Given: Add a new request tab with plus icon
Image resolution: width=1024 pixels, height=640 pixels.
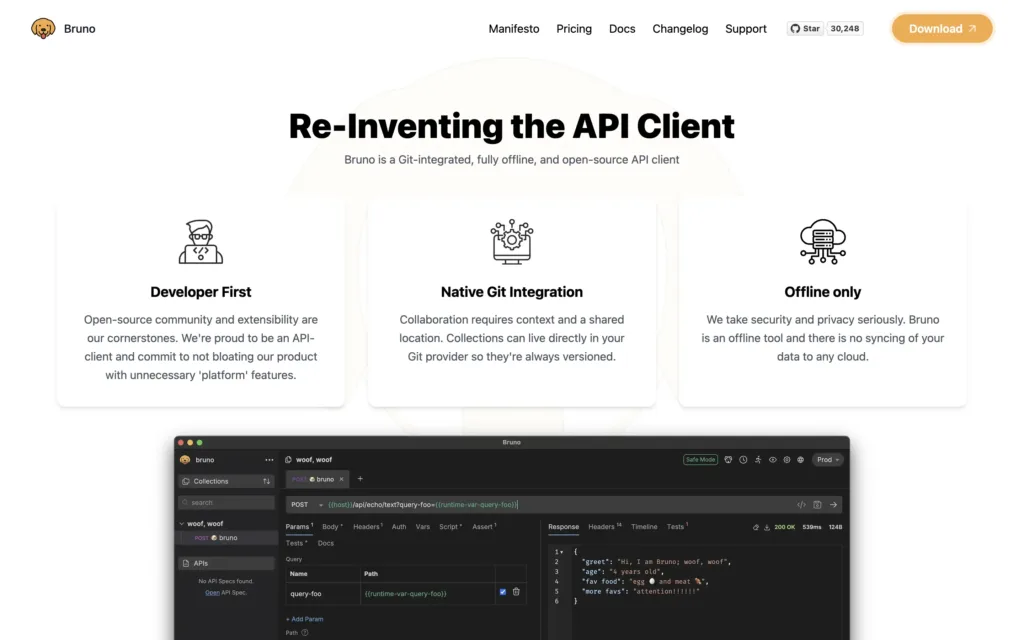Looking at the screenshot, I should (x=360, y=479).
